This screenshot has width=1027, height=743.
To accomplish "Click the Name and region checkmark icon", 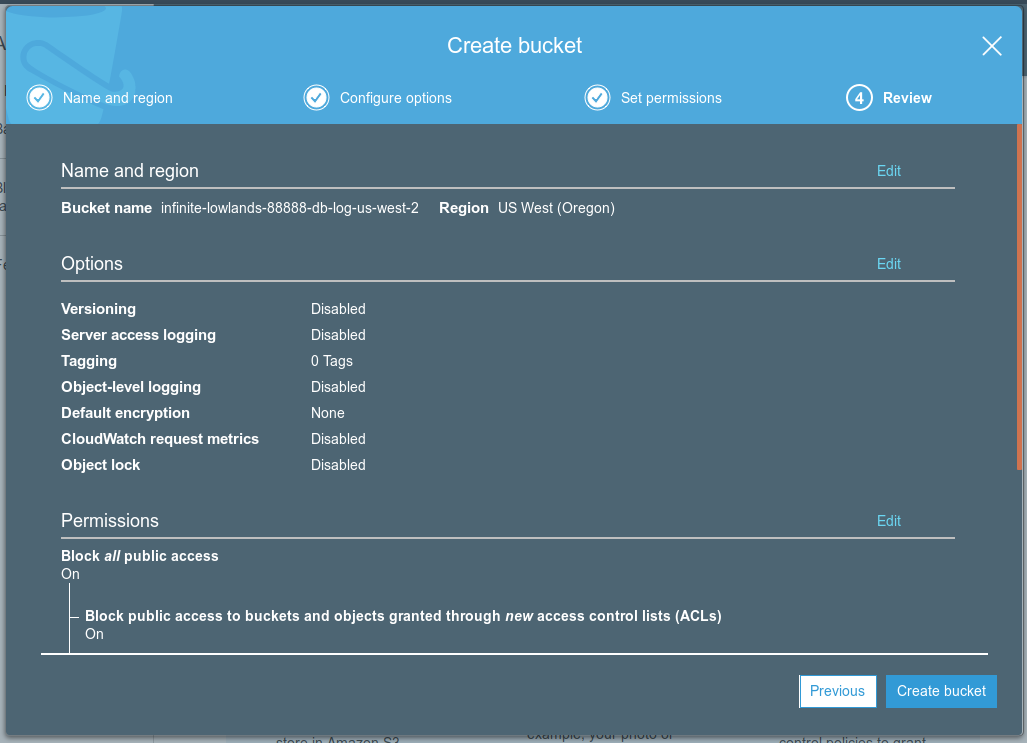I will (39, 98).
